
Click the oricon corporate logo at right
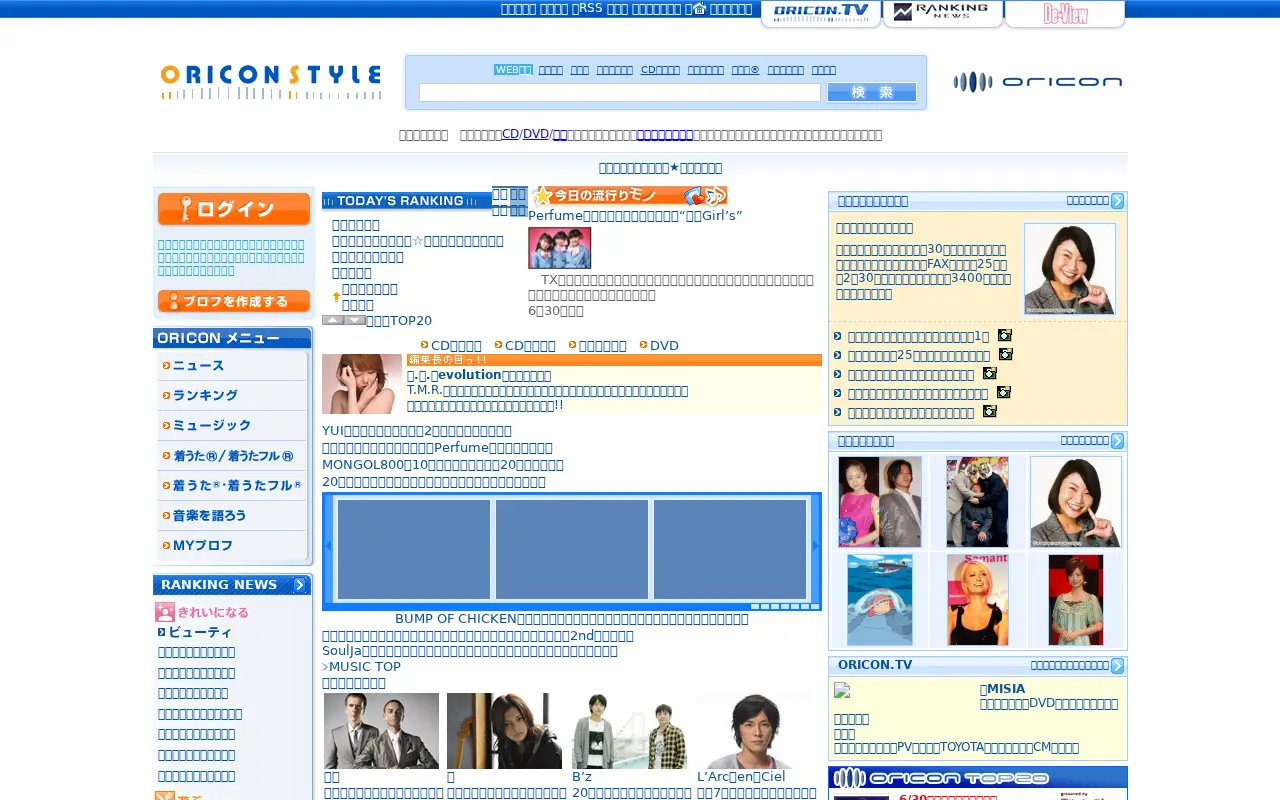[x=1037, y=82]
